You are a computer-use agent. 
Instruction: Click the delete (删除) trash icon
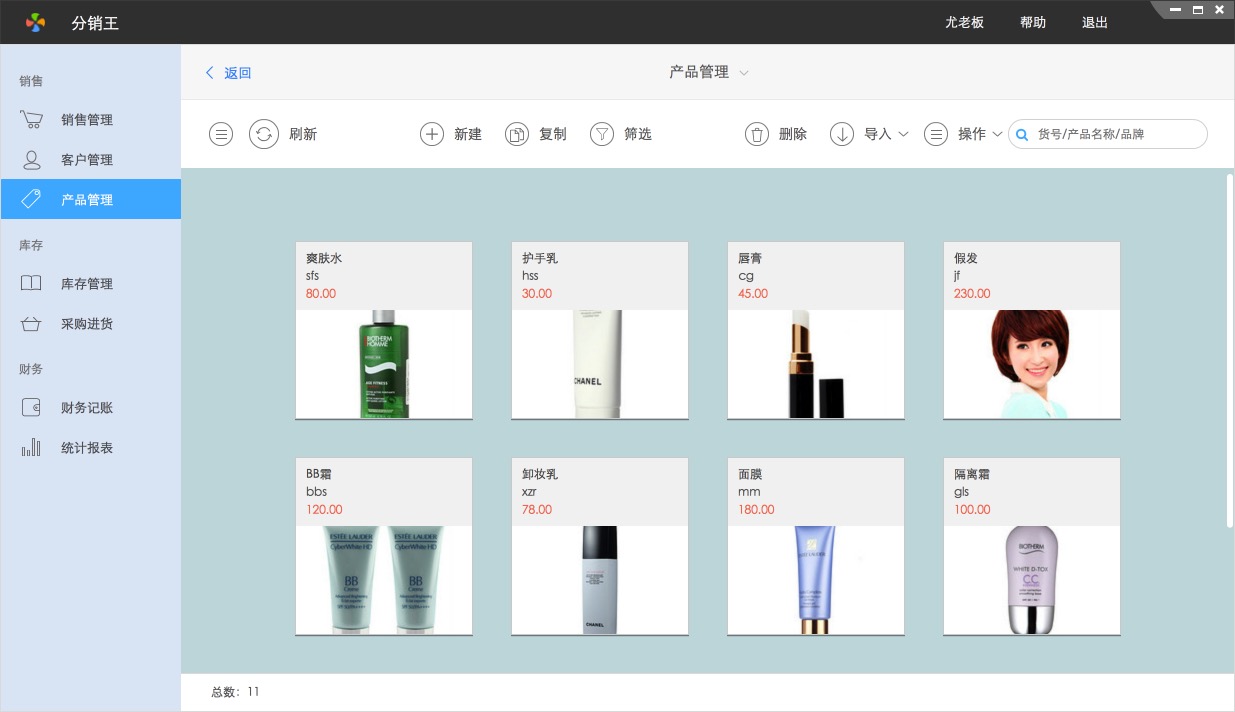tap(757, 134)
